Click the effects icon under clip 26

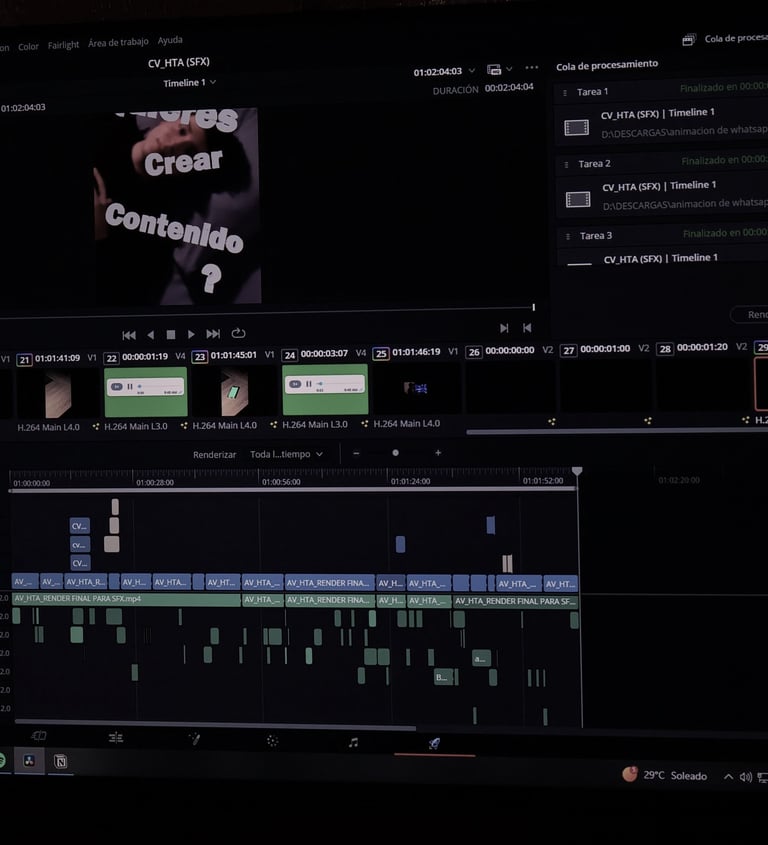[551, 422]
